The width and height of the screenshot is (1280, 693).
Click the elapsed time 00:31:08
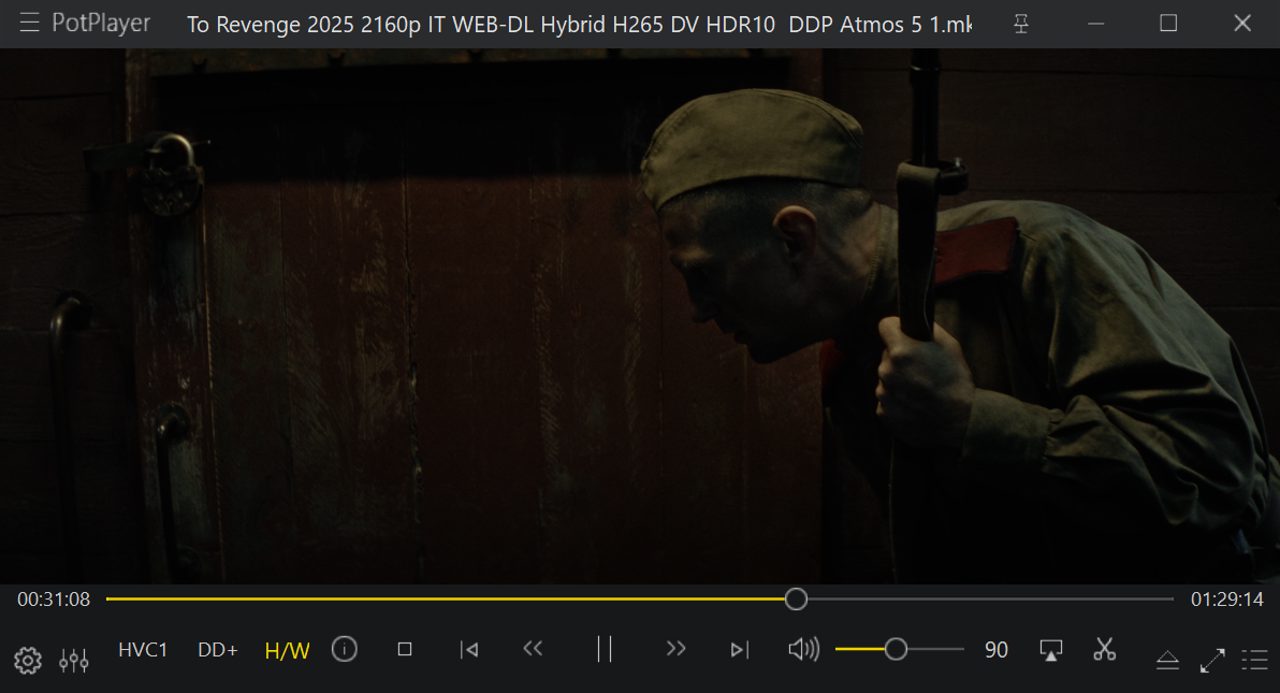point(53,600)
